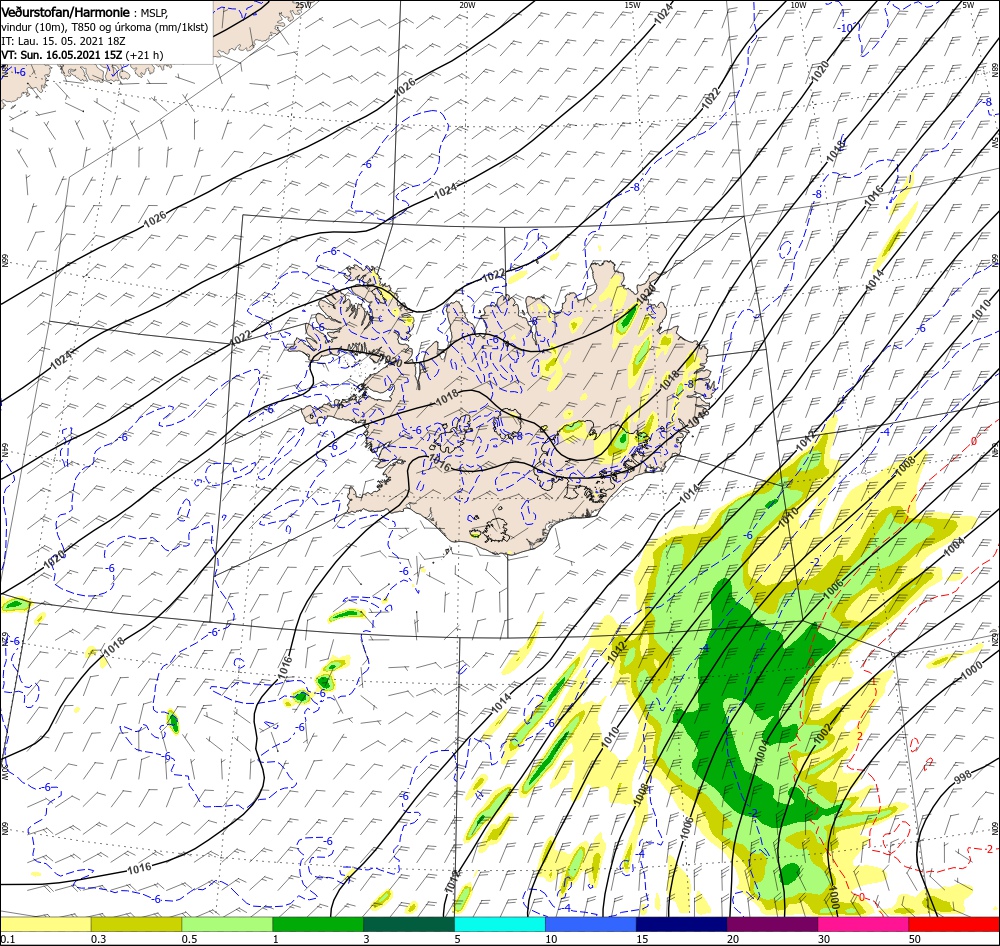Click the '5W' longitude label

[968, 5]
